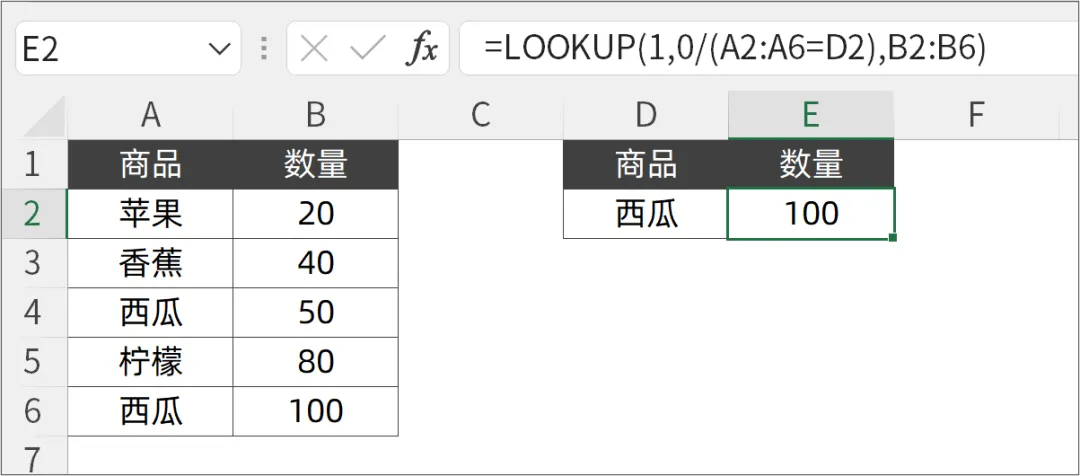Click inside the Name Box showing E2
Screen dimensions: 1080x476
coord(100,49)
